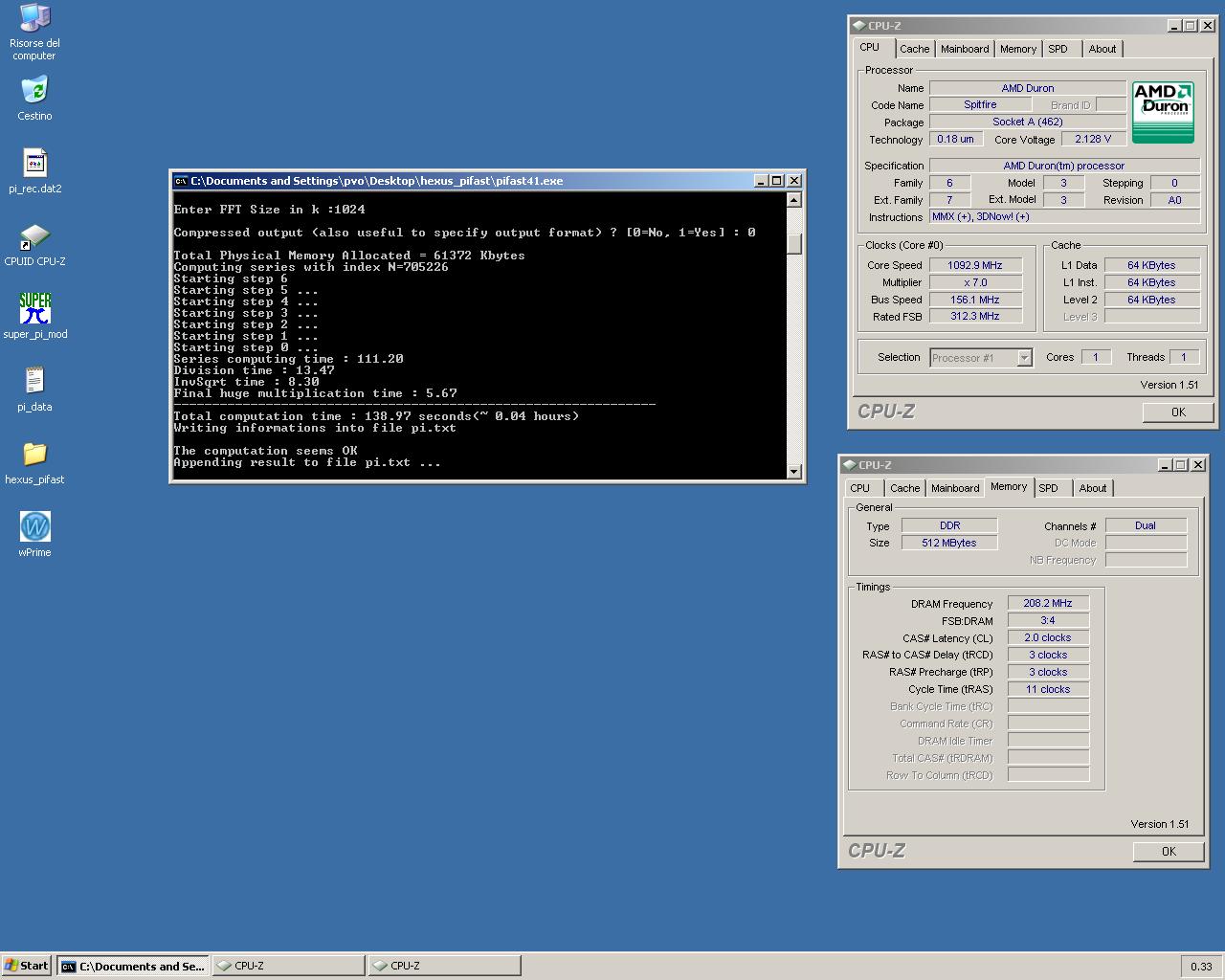
Task: Click the Instructions MMX (+), 3DNow! (+) field
Action: pos(1064,217)
